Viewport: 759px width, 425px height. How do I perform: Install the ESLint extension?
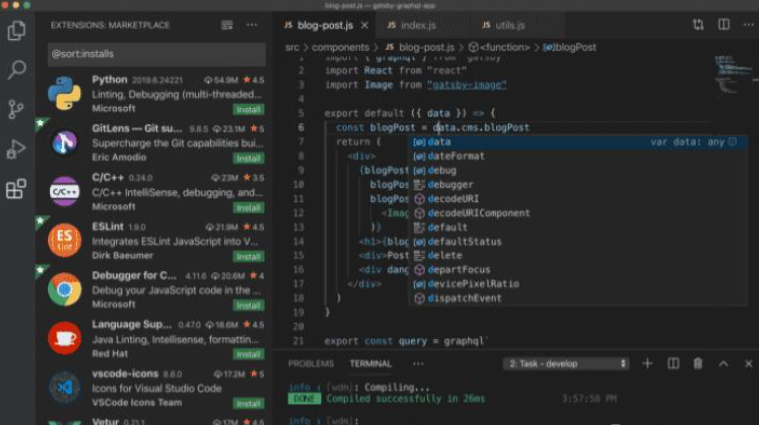[x=248, y=256]
